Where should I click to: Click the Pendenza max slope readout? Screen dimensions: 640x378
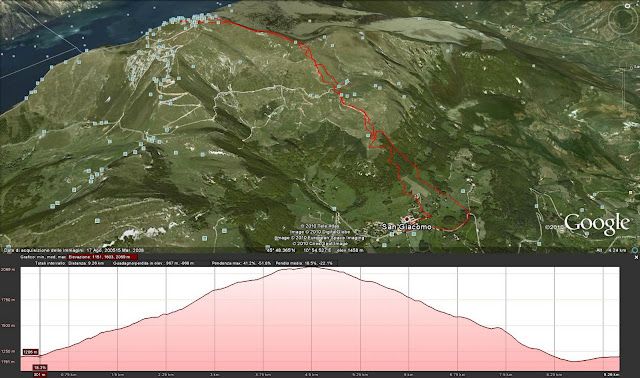(x=242, y=263)
